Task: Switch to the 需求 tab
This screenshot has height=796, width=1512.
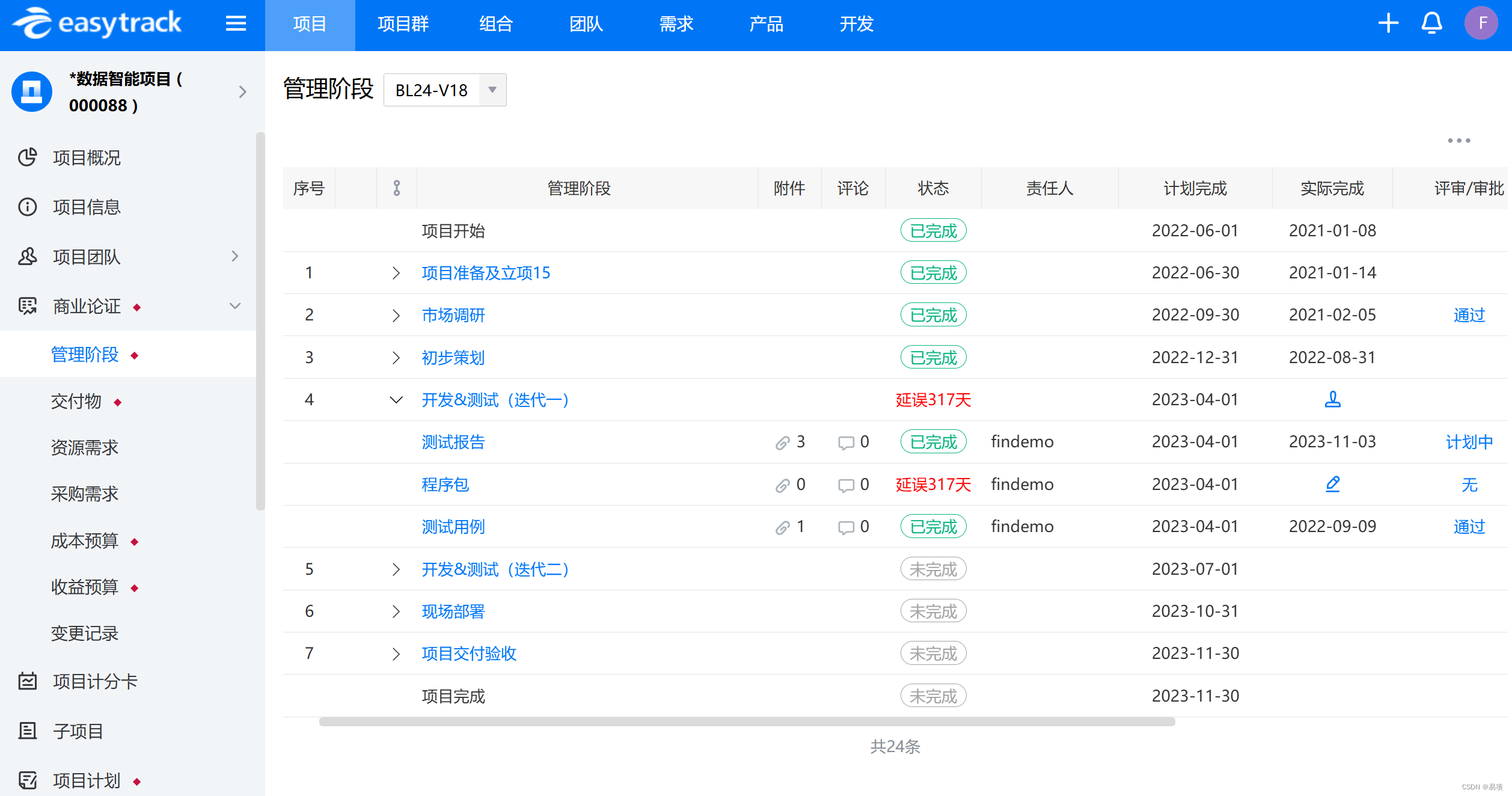Action: [676, 24]
